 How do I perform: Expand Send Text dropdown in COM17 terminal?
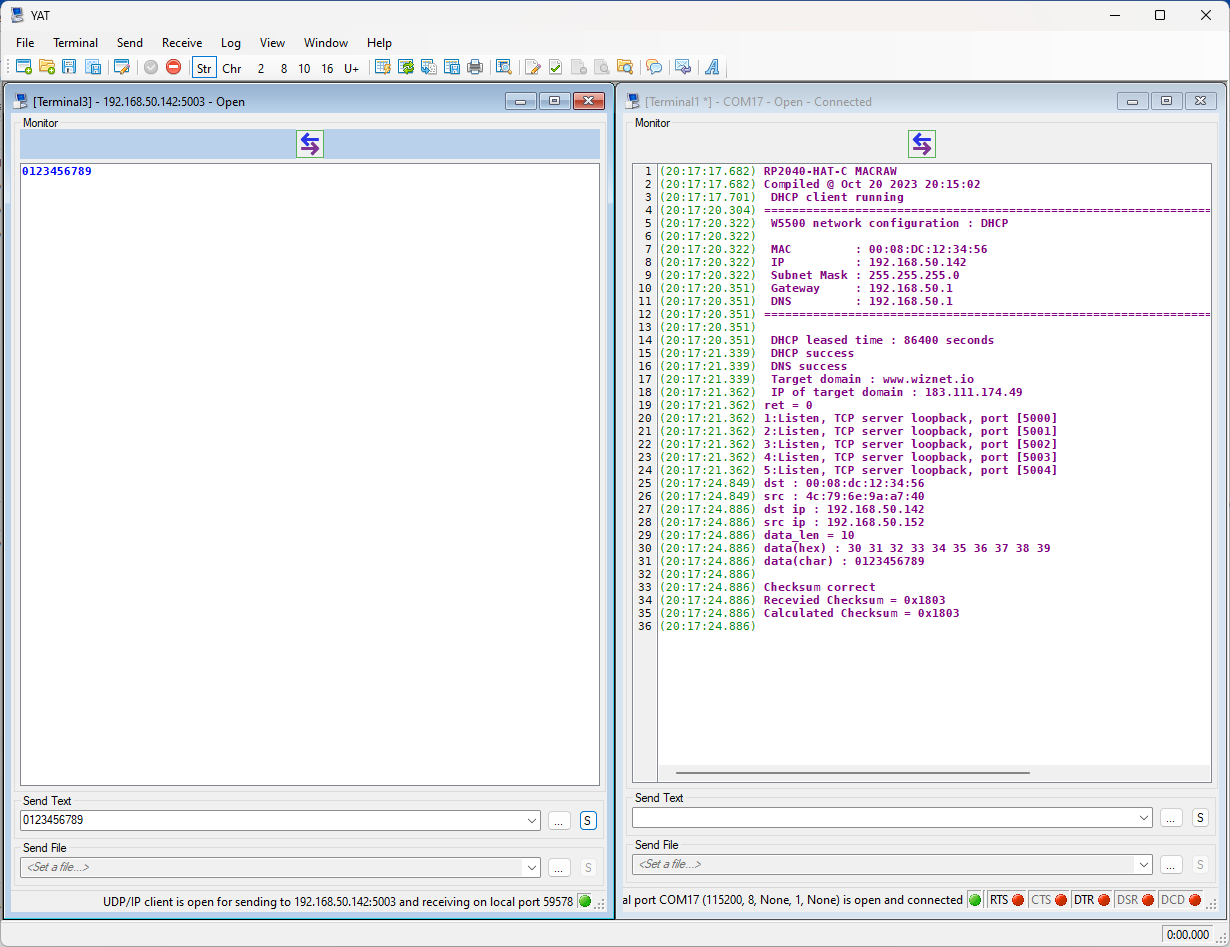coord(1143,817)
